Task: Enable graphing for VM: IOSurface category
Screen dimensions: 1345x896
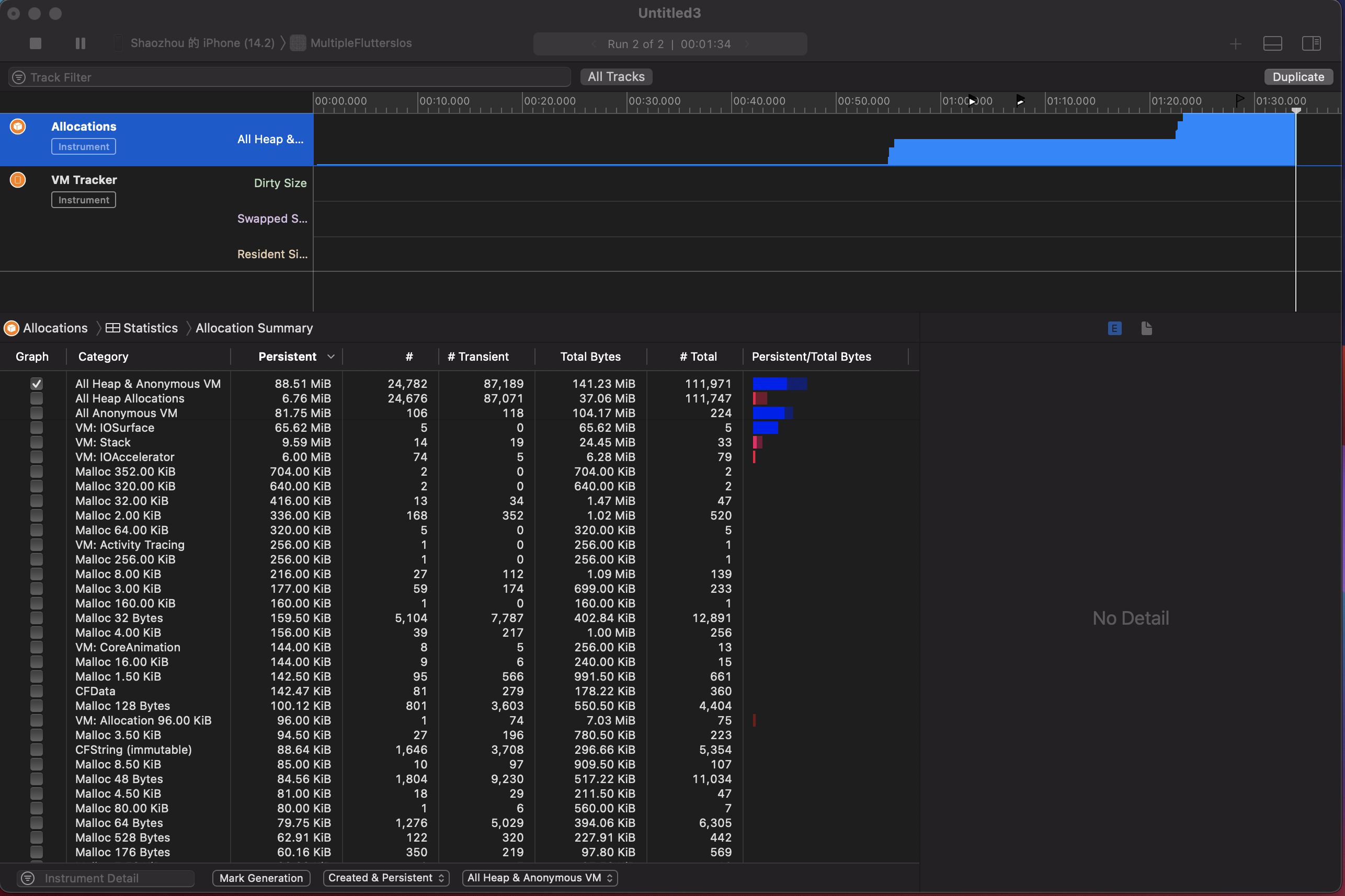Action: [37, 428]
